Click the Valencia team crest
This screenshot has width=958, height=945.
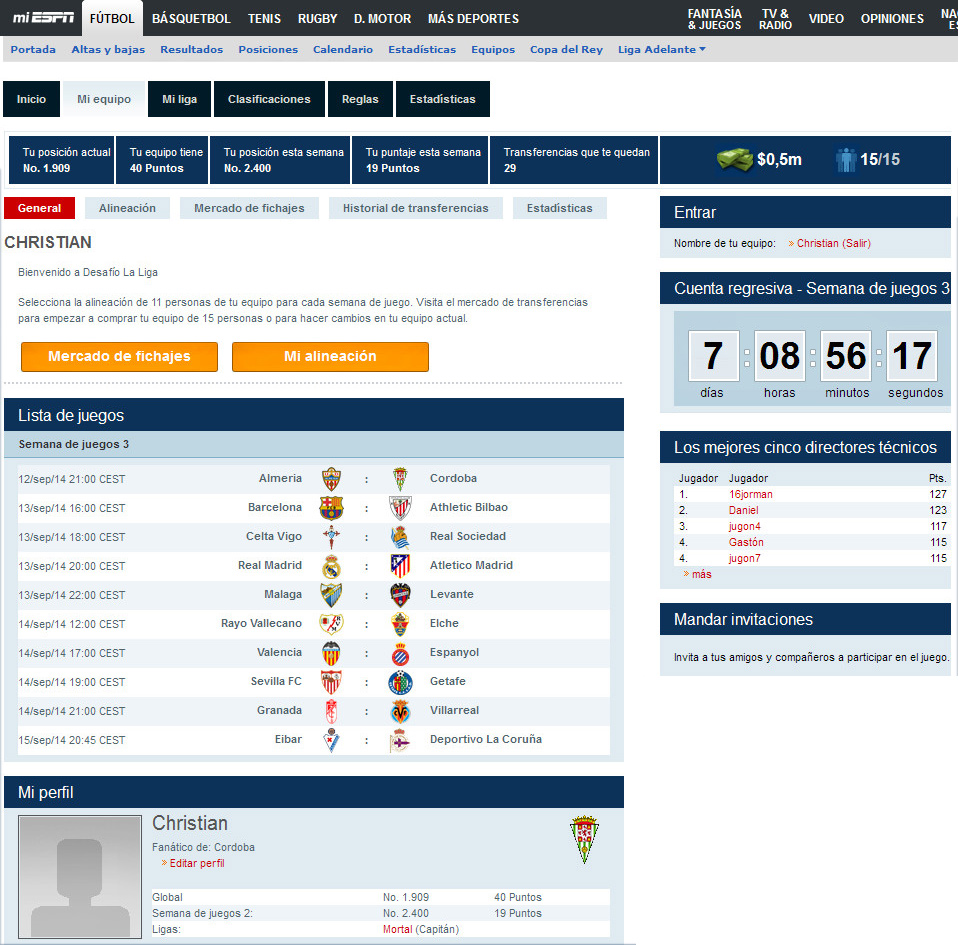pyautogui.click(x=331, y=653)
